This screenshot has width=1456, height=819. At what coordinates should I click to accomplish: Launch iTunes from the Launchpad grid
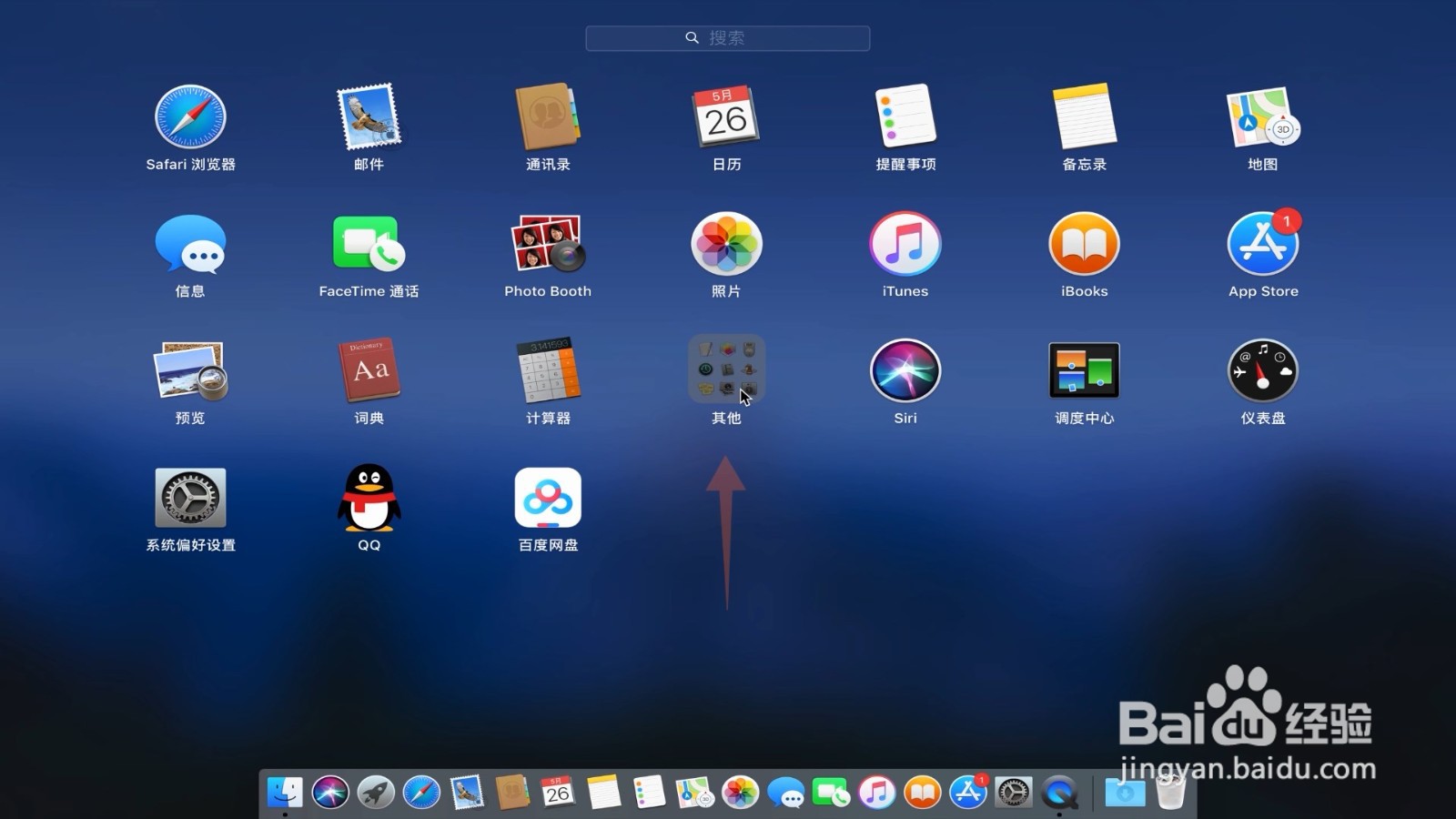pos(905,244)
